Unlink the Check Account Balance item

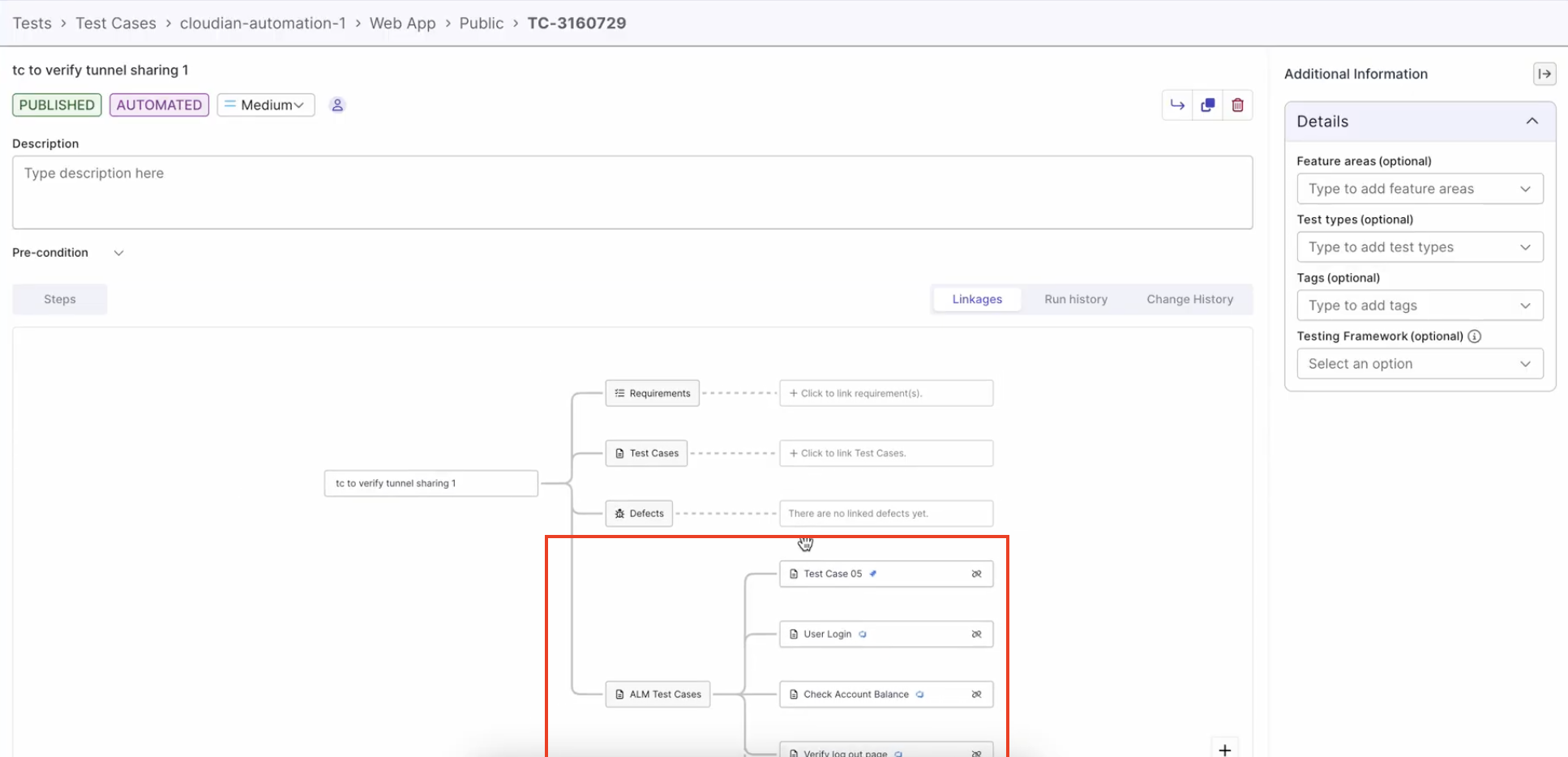[x=976, y=695]
